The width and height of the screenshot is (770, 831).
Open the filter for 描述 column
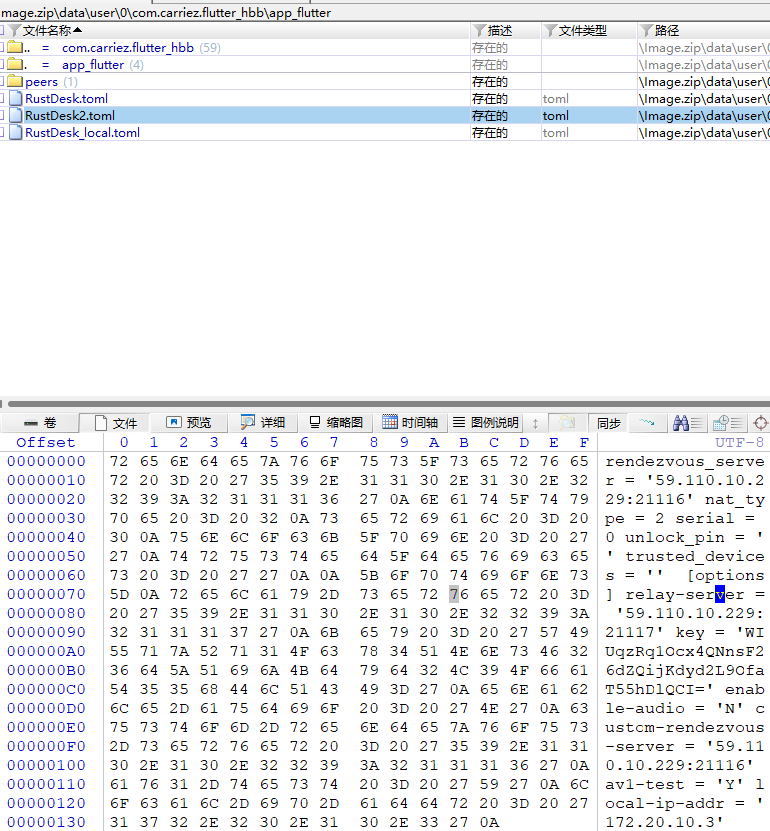pyautogui.click(x=480, y=31)
